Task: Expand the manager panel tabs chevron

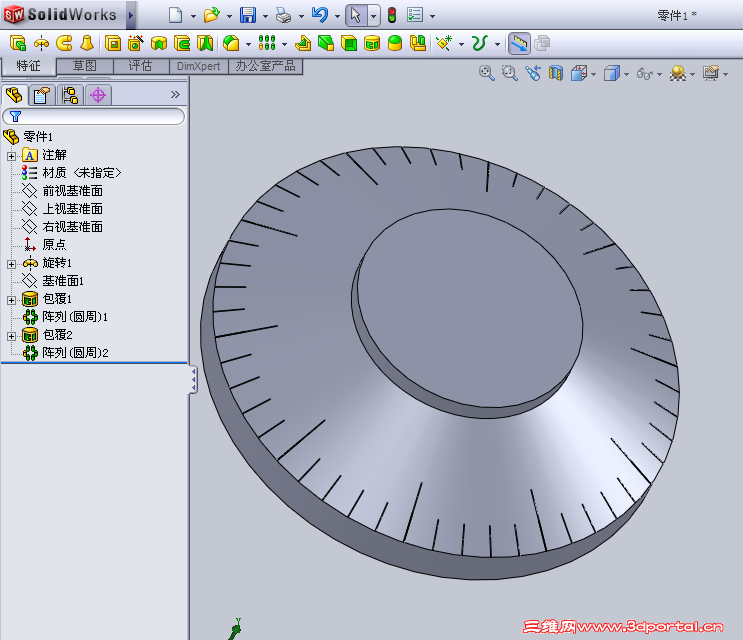Action: click(x=175, y=95)
